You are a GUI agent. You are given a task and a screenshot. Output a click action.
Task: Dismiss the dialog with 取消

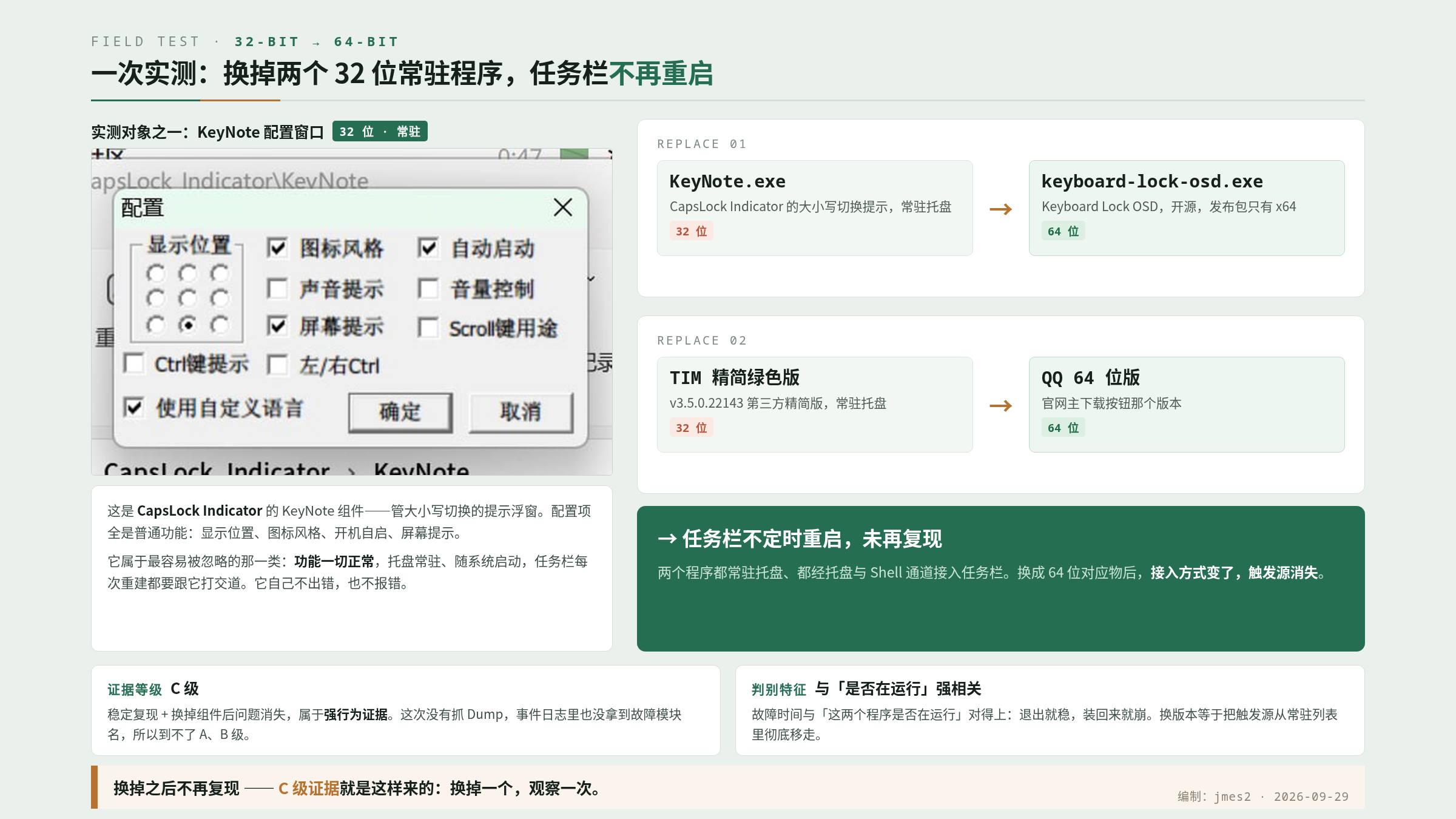tap(521, 412)
